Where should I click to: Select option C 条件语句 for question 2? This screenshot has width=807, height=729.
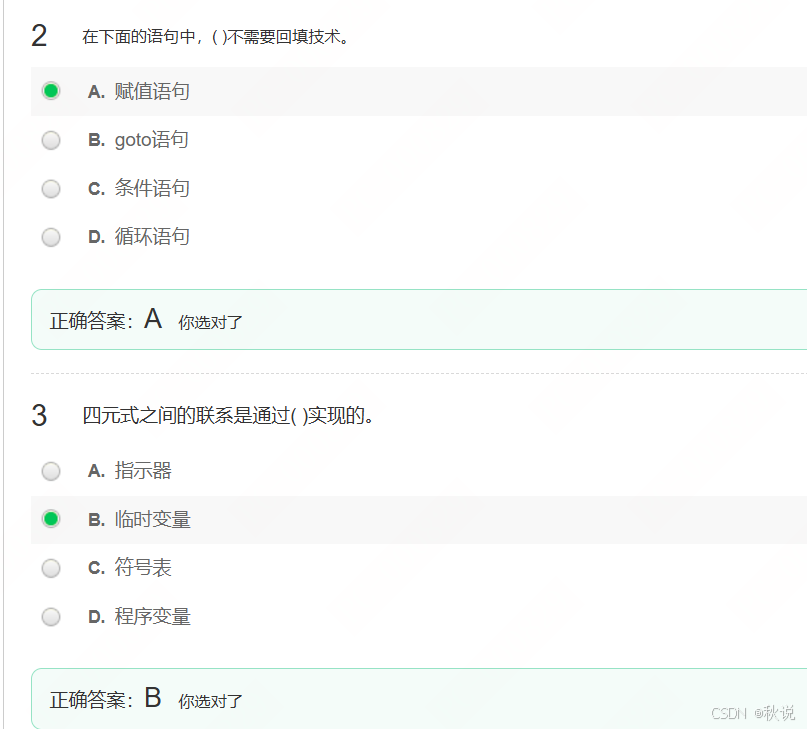[51, 189]
